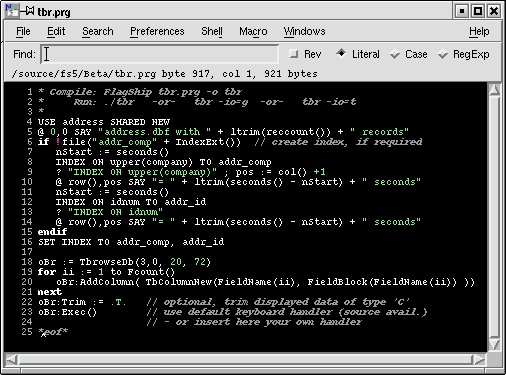Minimize the tbr.prg window
Image resolution: width=506 pixels, height=375 pixels.
pos(462,11)
